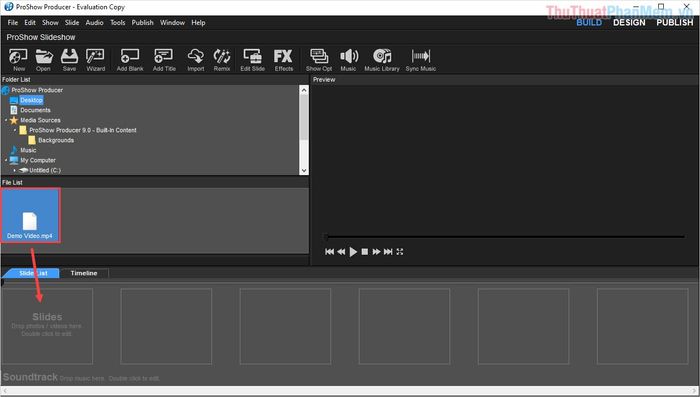This screenshot has height=397, width=700.
Task: Open the Help menu
Action: pos(198,22)
